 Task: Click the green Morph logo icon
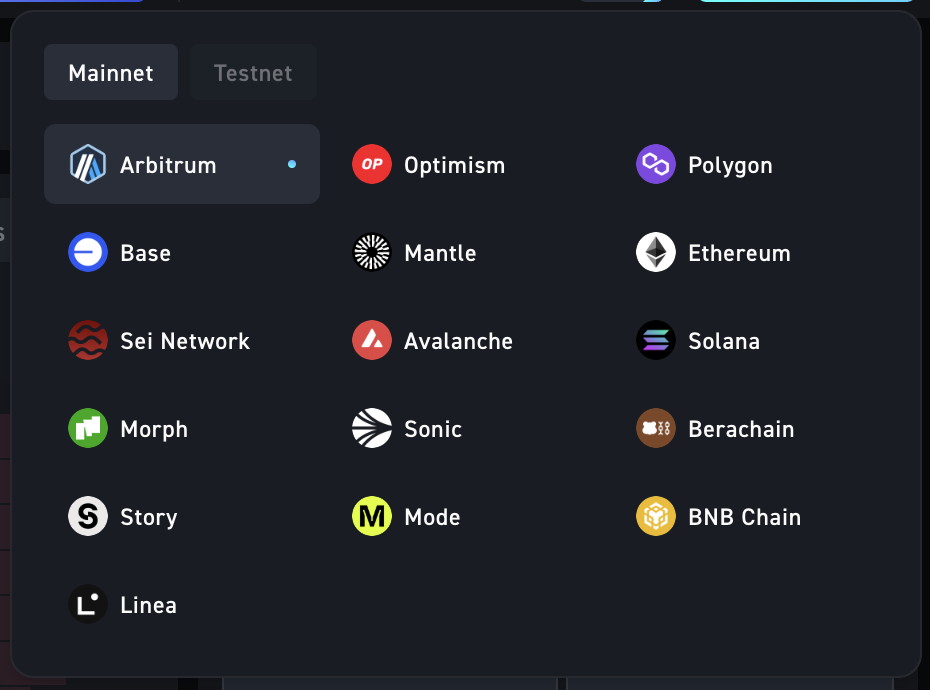88,429
